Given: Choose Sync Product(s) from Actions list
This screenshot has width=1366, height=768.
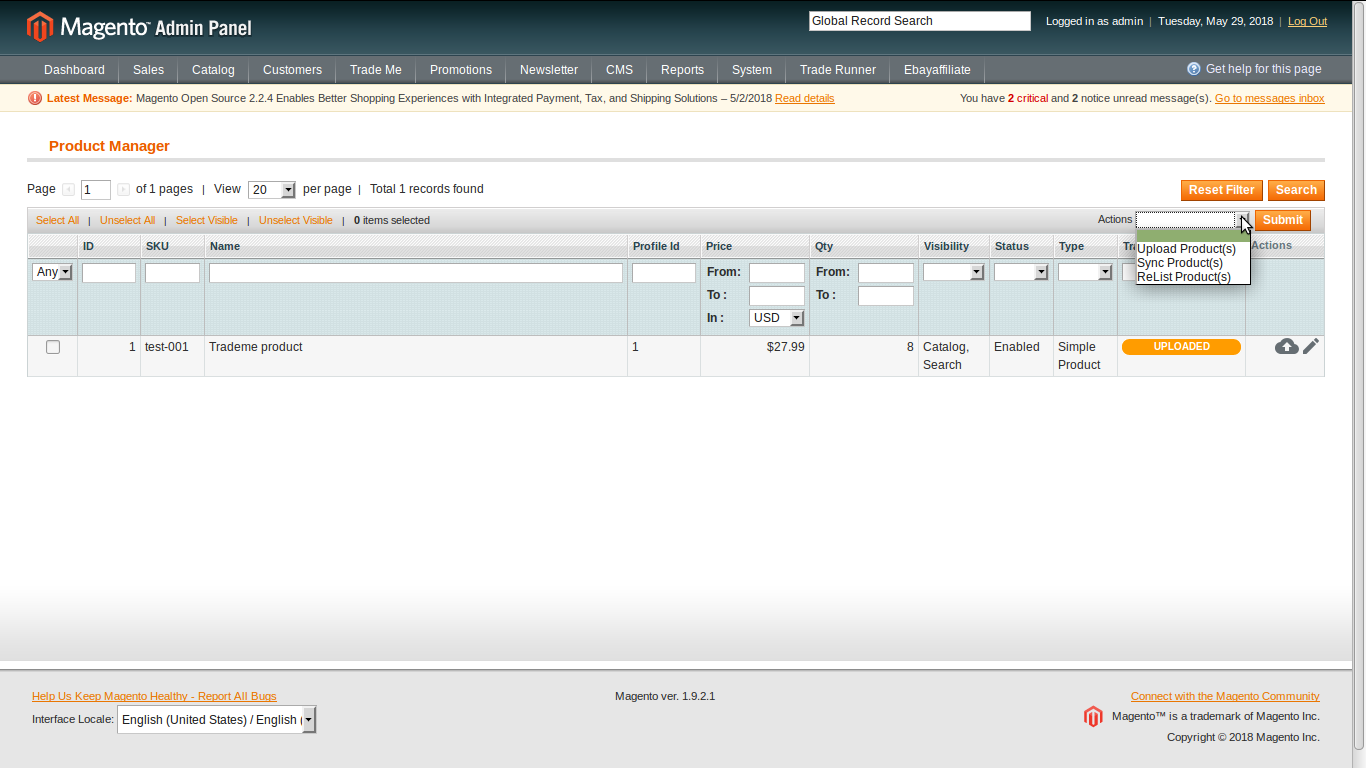Looking at the screenshot, I should 1193,263.
